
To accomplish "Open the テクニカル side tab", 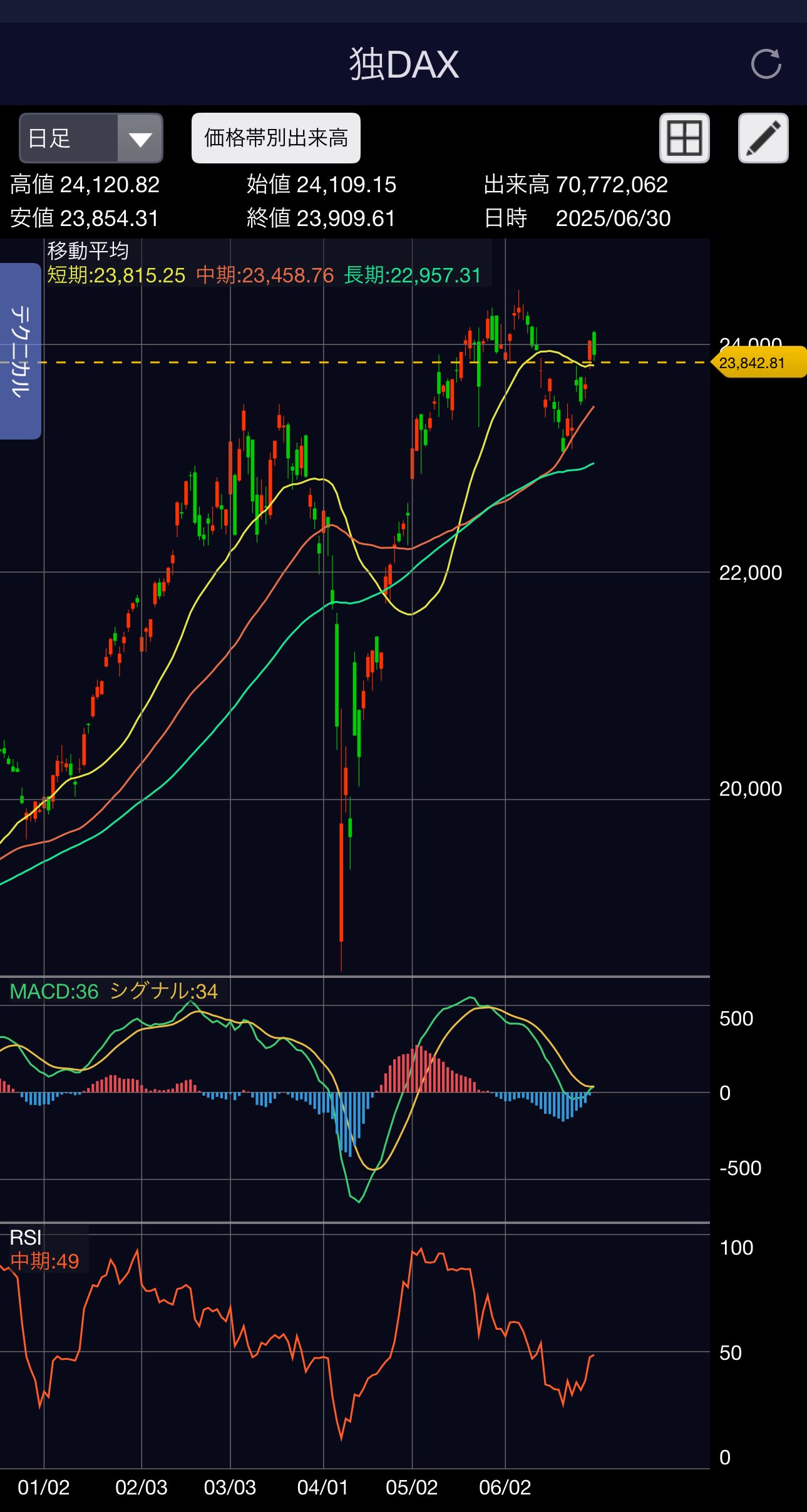I will (20, 351).
